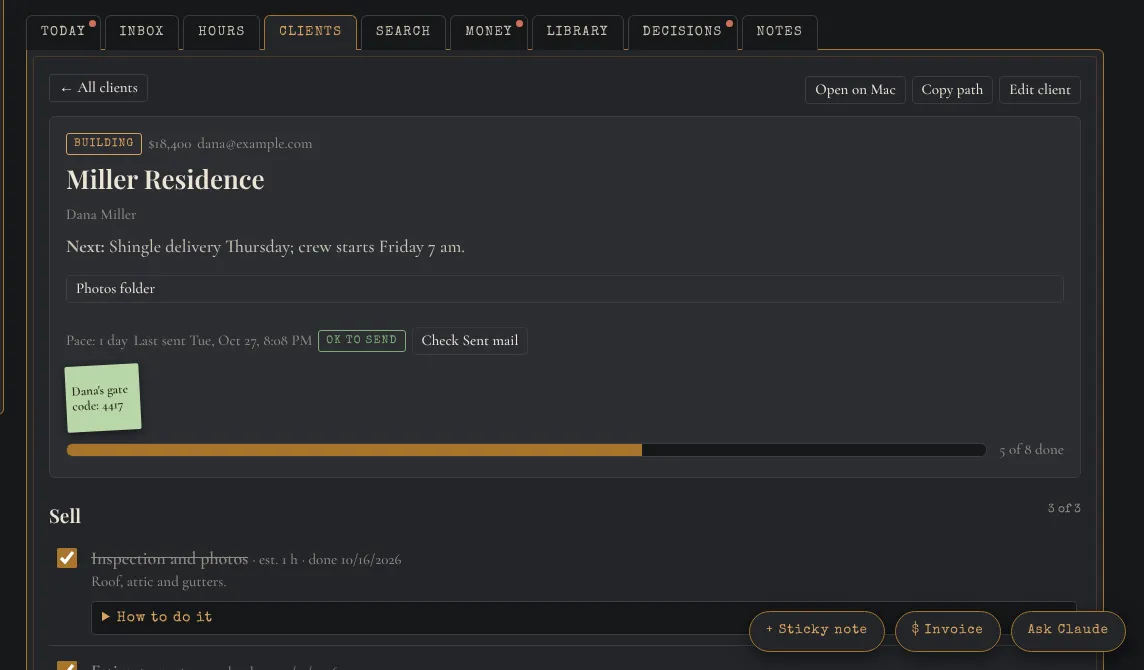The image size is (1144, 670).
Task: Click the 5 of 8 done label
Action: [1031, 450]
